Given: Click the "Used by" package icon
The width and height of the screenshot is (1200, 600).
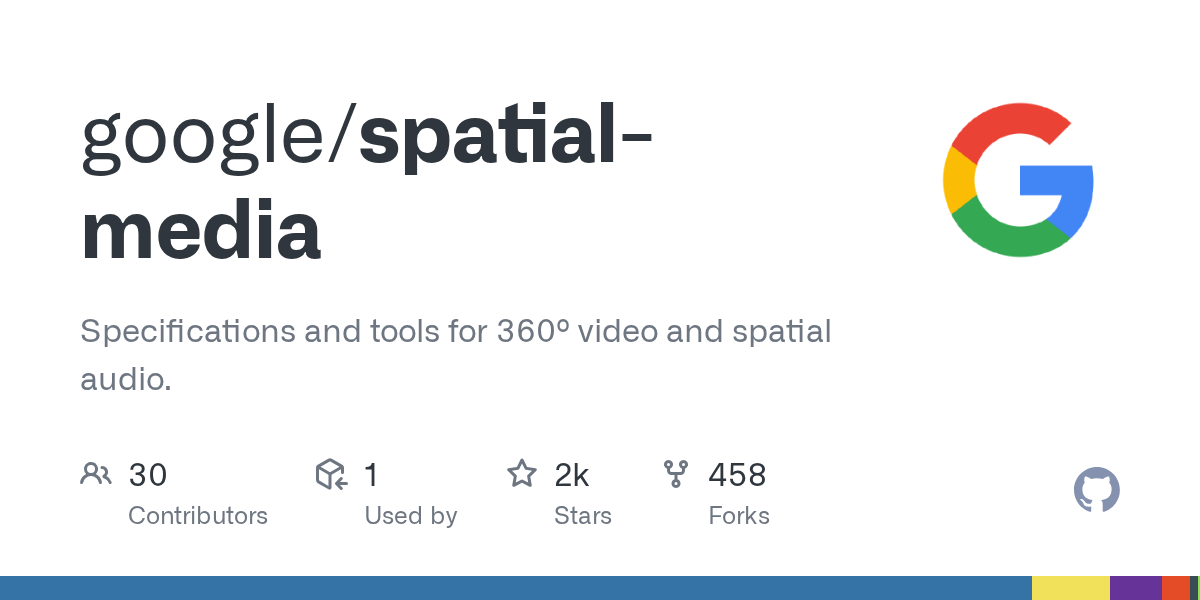Looking at the screenshot, I should pos(331,474).
